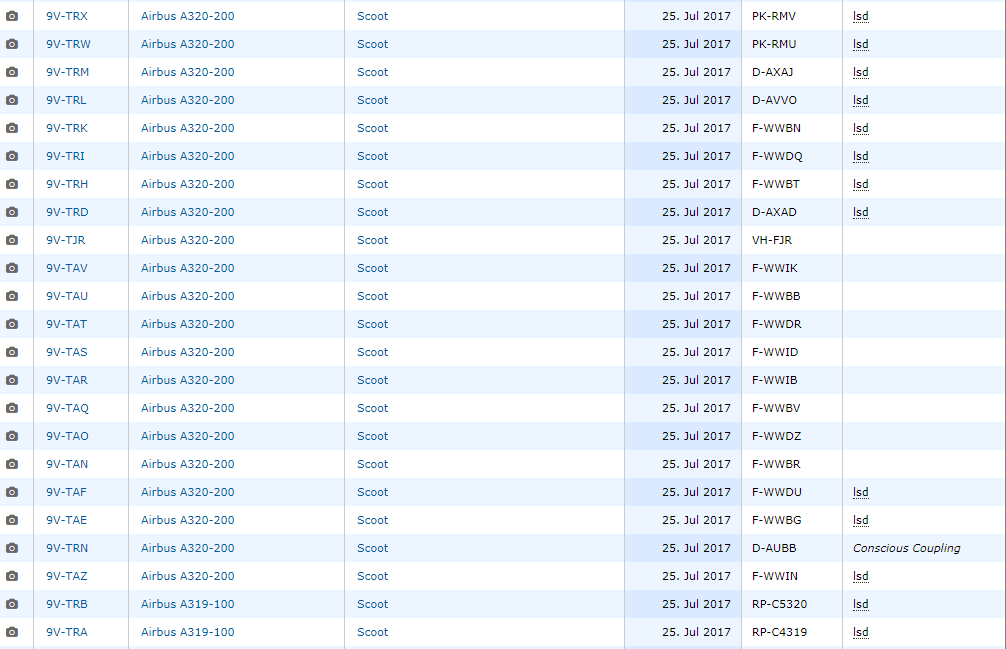Open registration link 9V-TRD
Viewport: 1006px width, 649px height.
pos(67,212)
